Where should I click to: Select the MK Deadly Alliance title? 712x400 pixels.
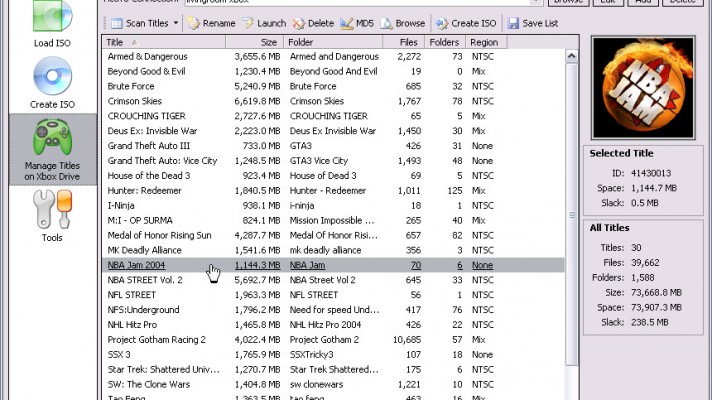pyautogui.click(x=144, y=250)
